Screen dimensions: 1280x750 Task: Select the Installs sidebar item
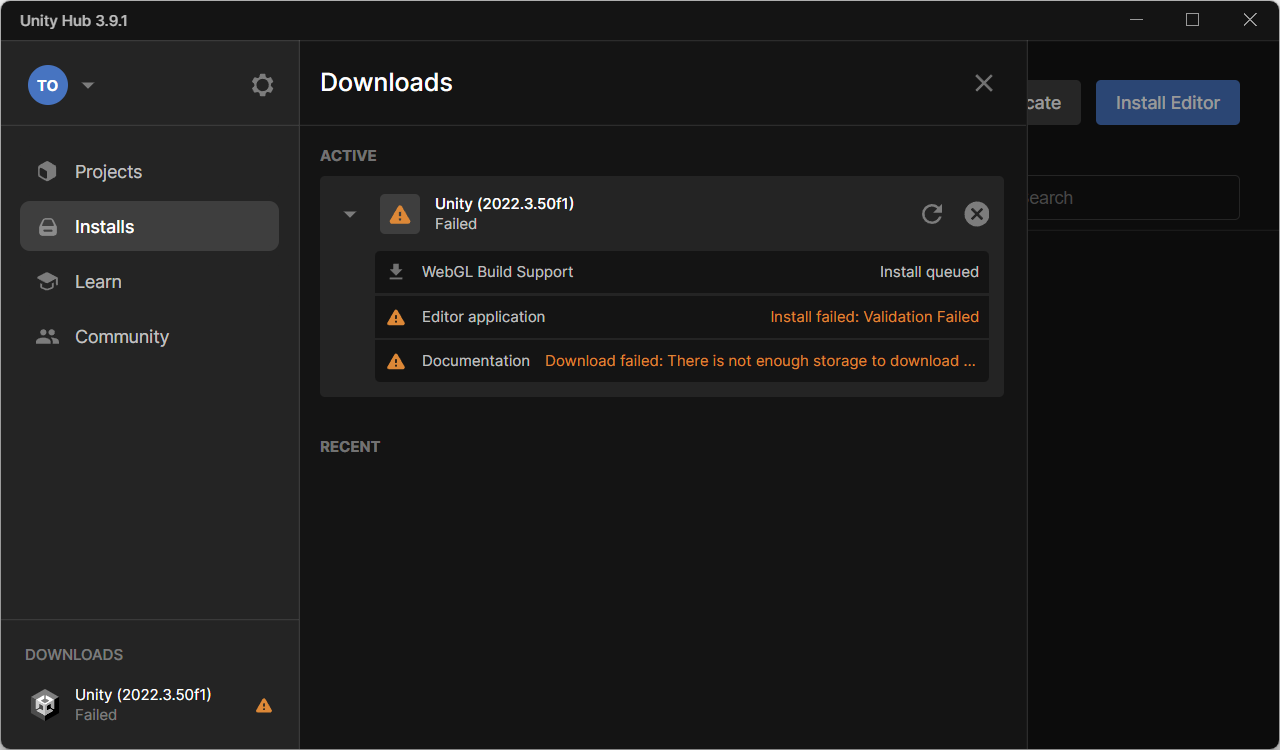pyautogui.click(x=149, y=227)
